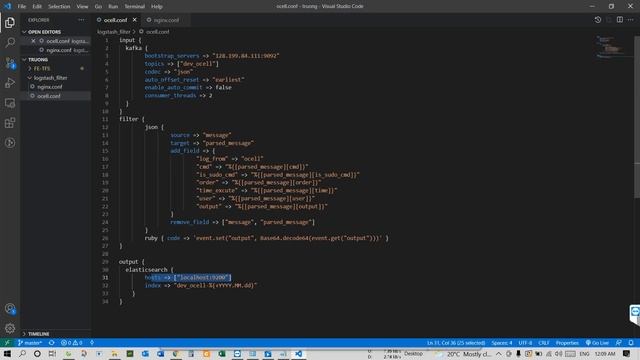Select nginx.conf in the Open Editors list
Screen dimensions: 640x360
point(59,50)
